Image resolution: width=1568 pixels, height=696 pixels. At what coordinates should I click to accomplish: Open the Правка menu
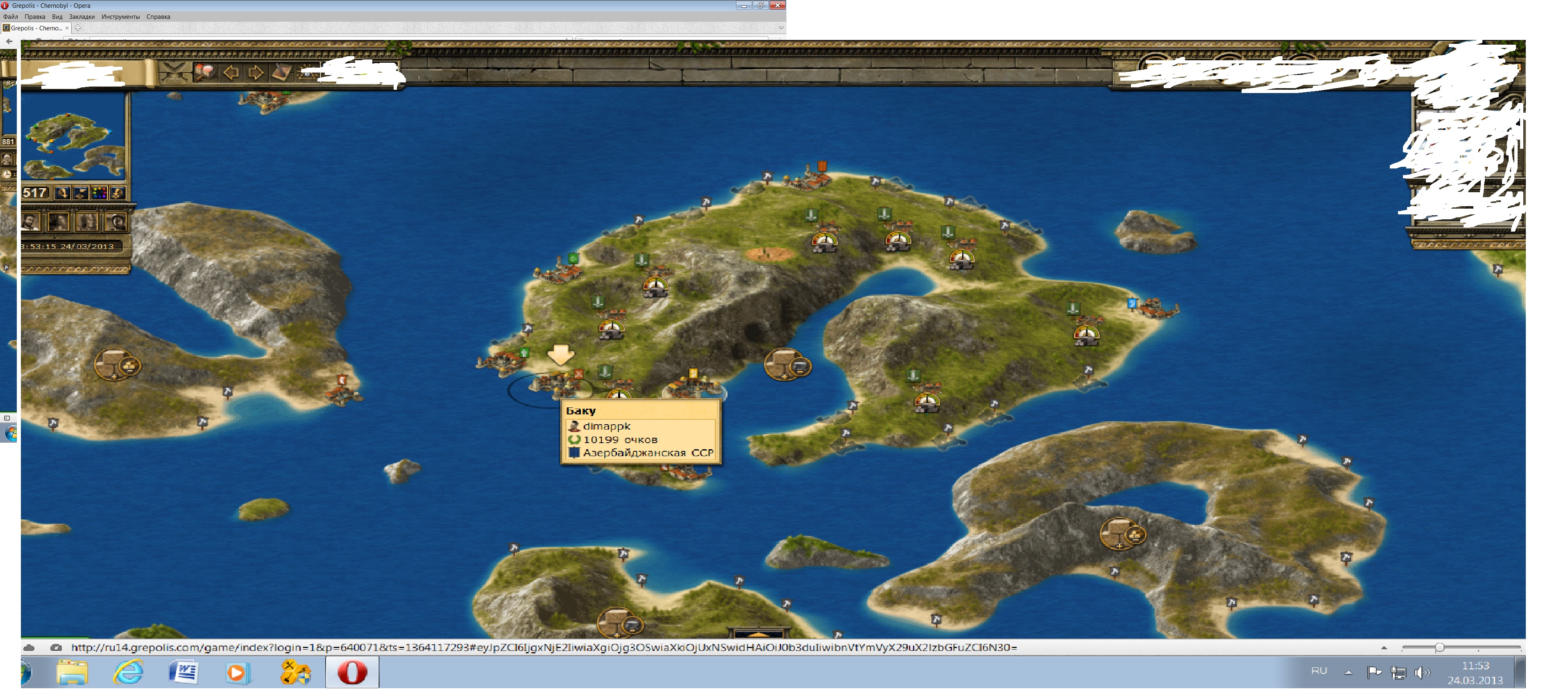click(x=35, y=16)
